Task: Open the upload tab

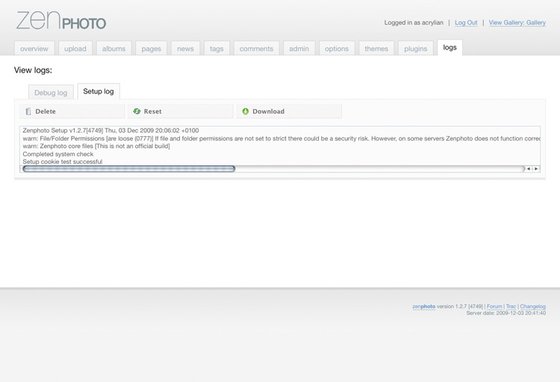Action: [x=75, y=49]
